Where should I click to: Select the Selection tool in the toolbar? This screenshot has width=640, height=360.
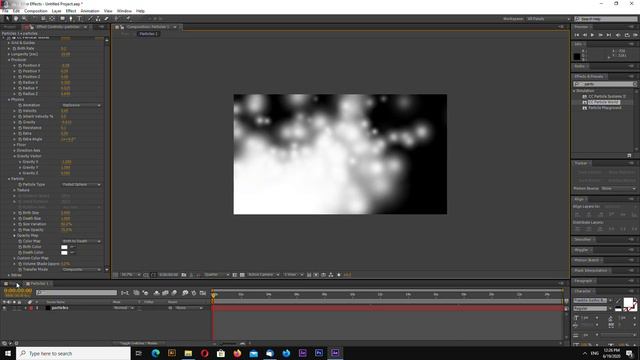[x=7, y=19]
